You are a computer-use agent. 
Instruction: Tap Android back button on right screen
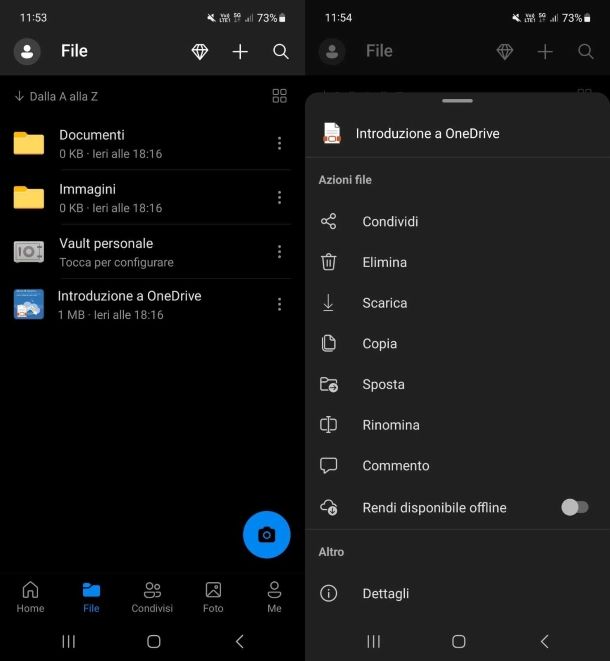(545, 641)
